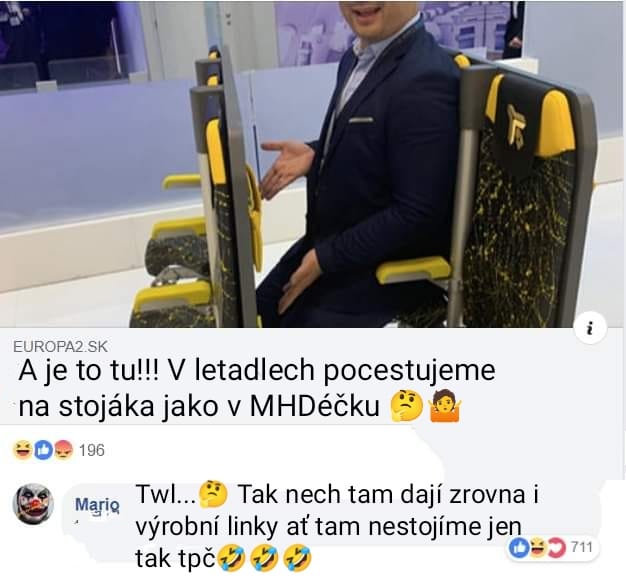Screen dimensions: 626x579
Task: Open the 711 comment reactions count
Action: [582, 547]
